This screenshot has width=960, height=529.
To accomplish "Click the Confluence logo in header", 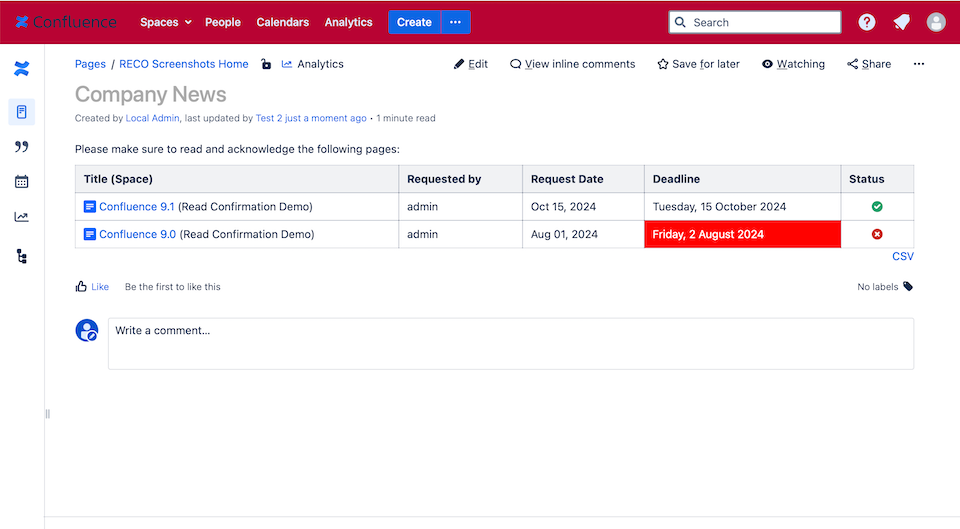I will pos(66,22).
